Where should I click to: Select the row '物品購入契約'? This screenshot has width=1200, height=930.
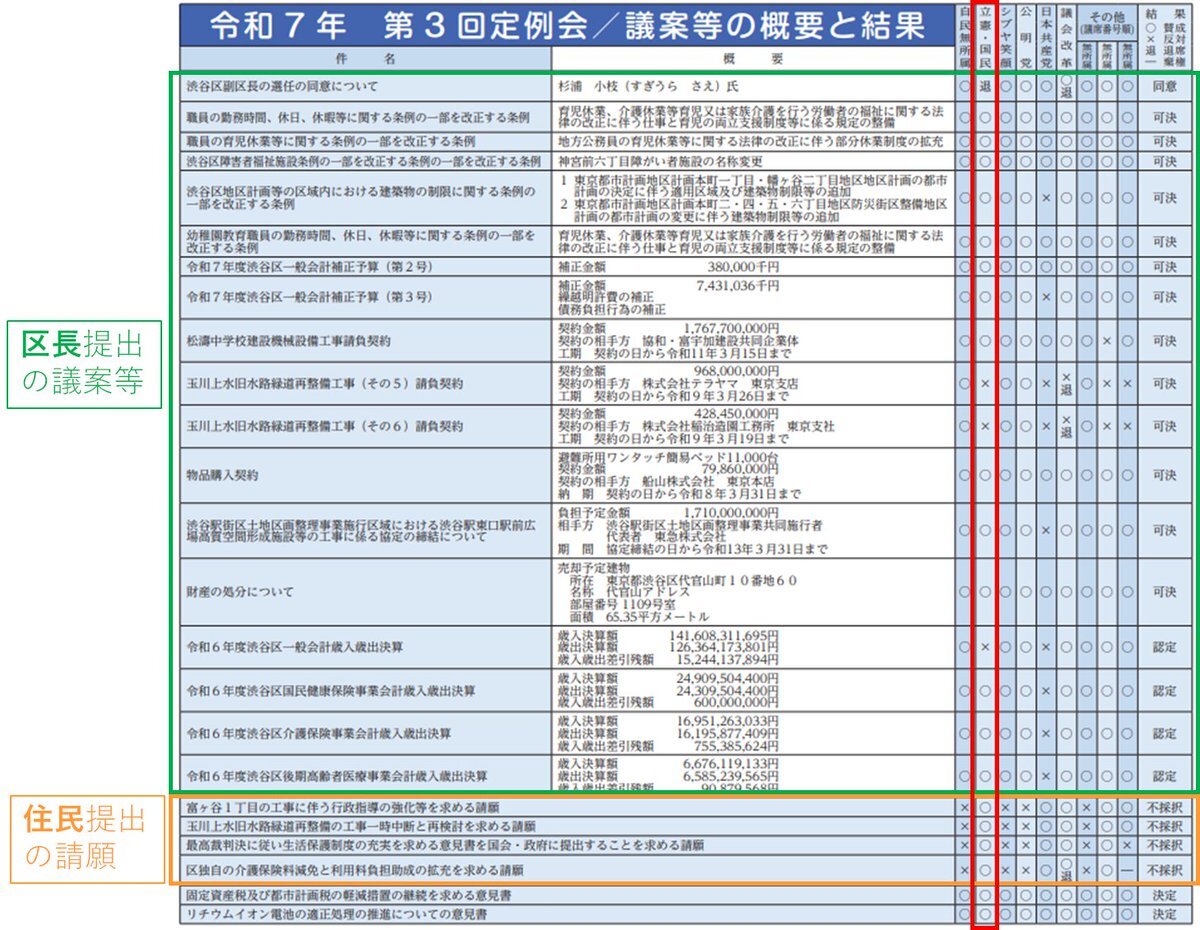[x=686, y=476]
